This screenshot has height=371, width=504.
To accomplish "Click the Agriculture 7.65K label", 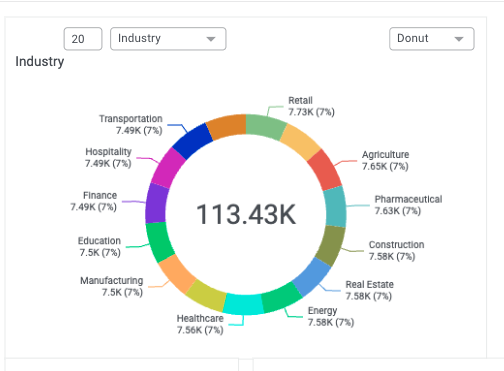I will pos(385,160).
